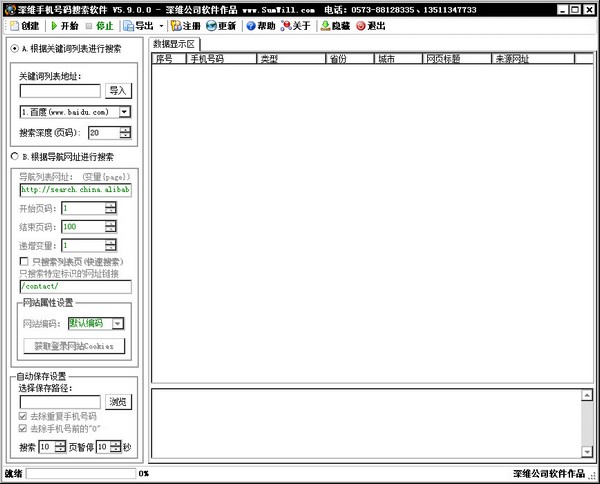This screenshot has width=600, height=484.
Task: Hide the window using 隐藏
Action: click(335, 26)
